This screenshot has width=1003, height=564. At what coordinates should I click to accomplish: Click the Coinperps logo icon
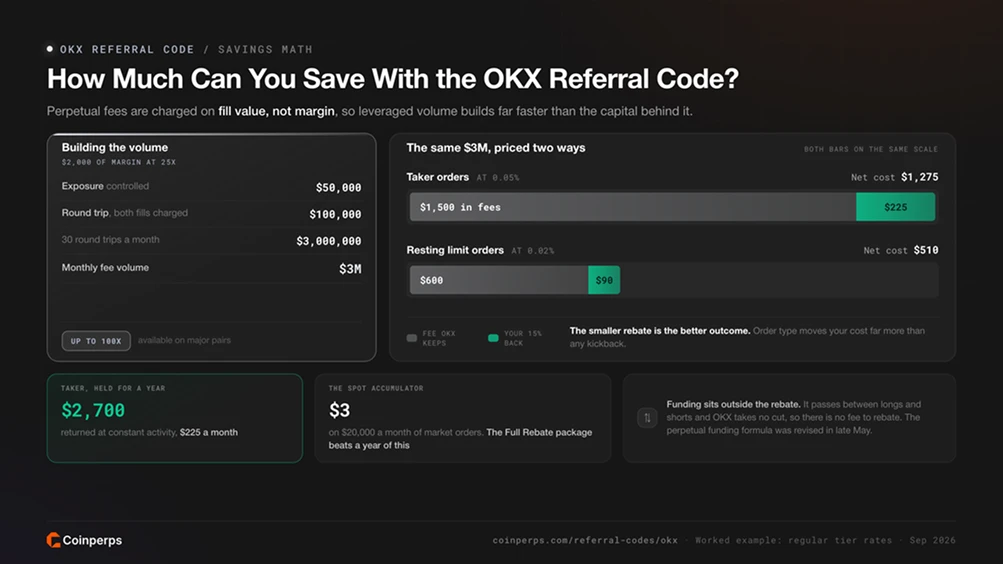pyautogui.click(x=53, y=540)
